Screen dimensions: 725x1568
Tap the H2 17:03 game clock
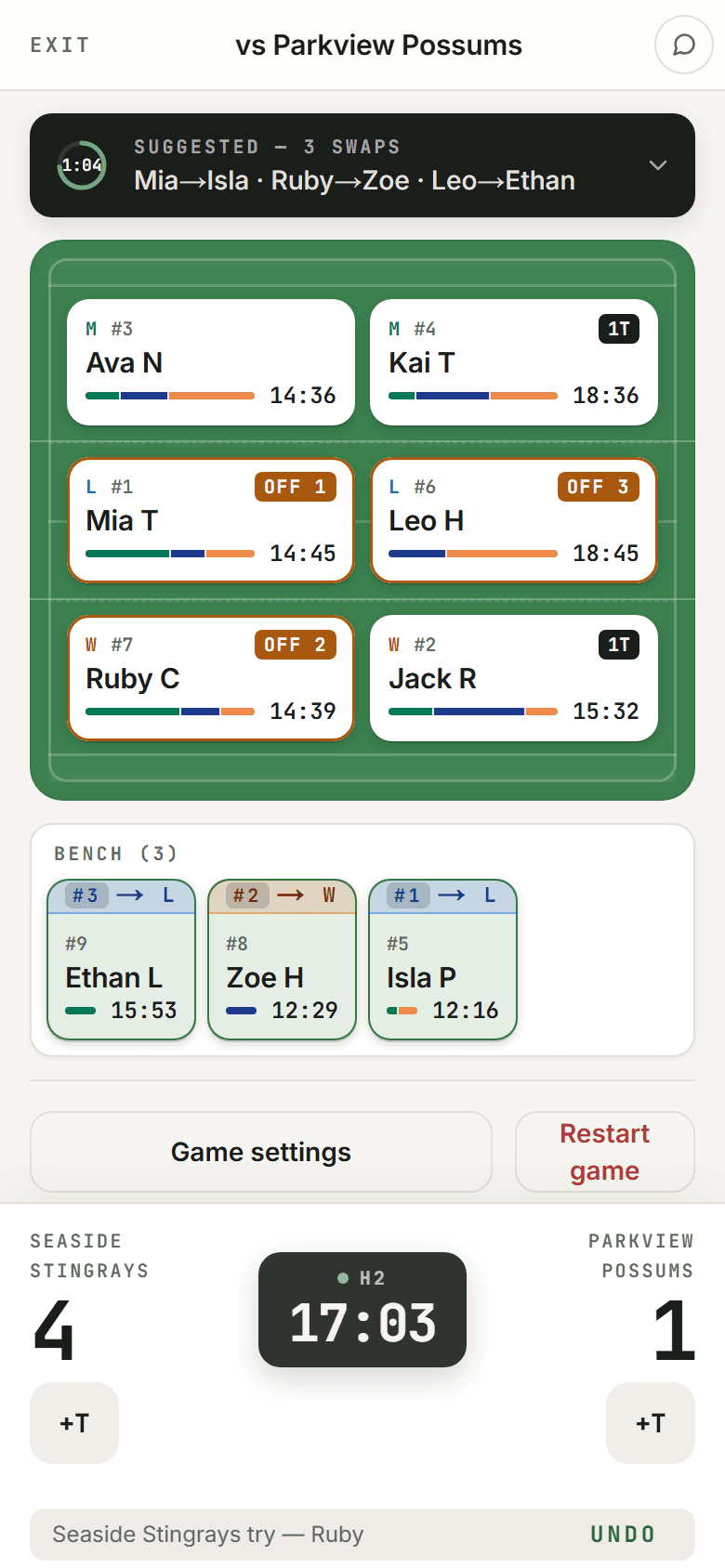(x=362, y=1310)
